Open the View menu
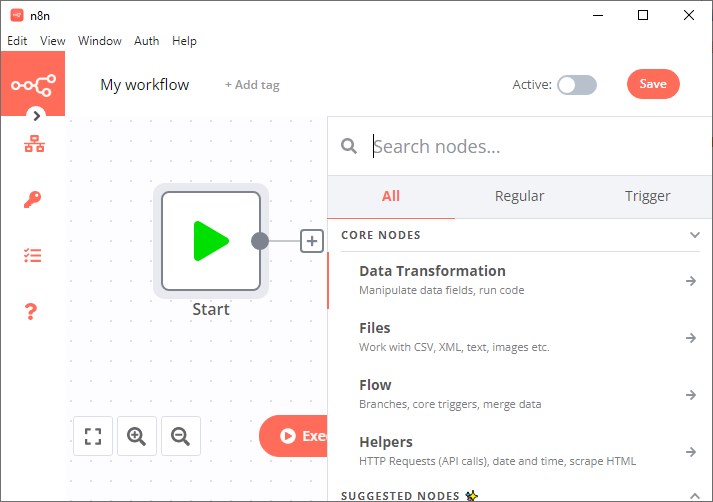 click(53, 41)
